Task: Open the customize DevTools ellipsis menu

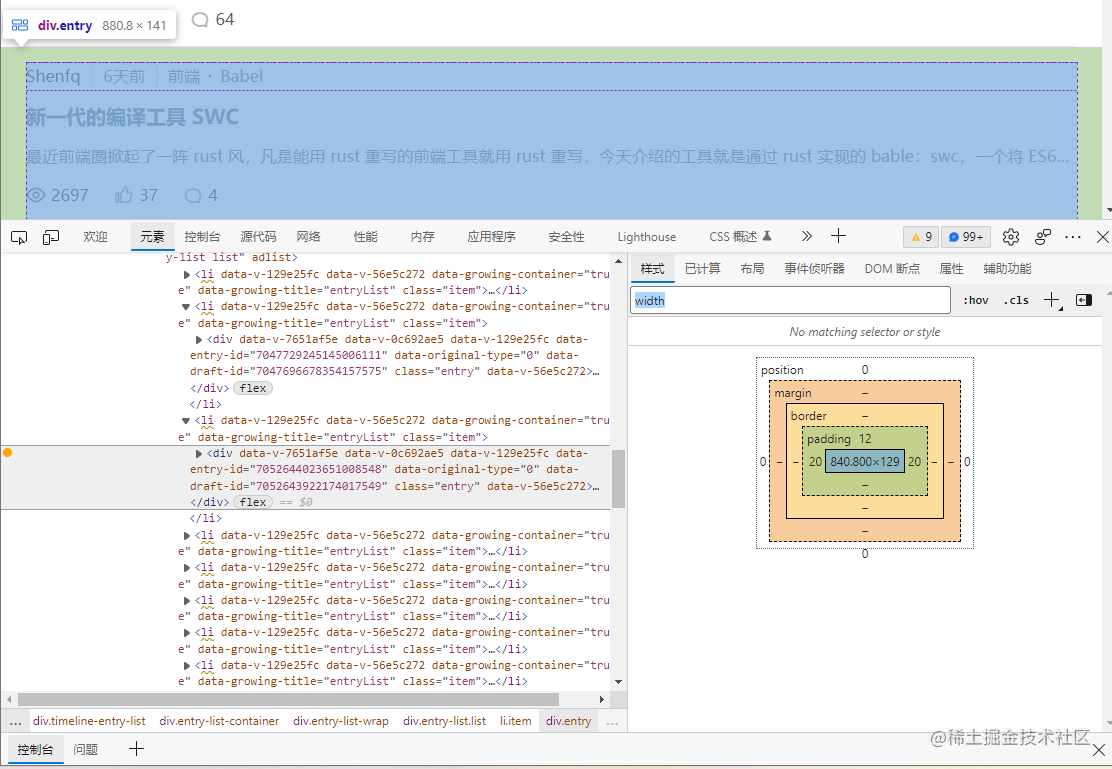Action: tap(1073, 237)
